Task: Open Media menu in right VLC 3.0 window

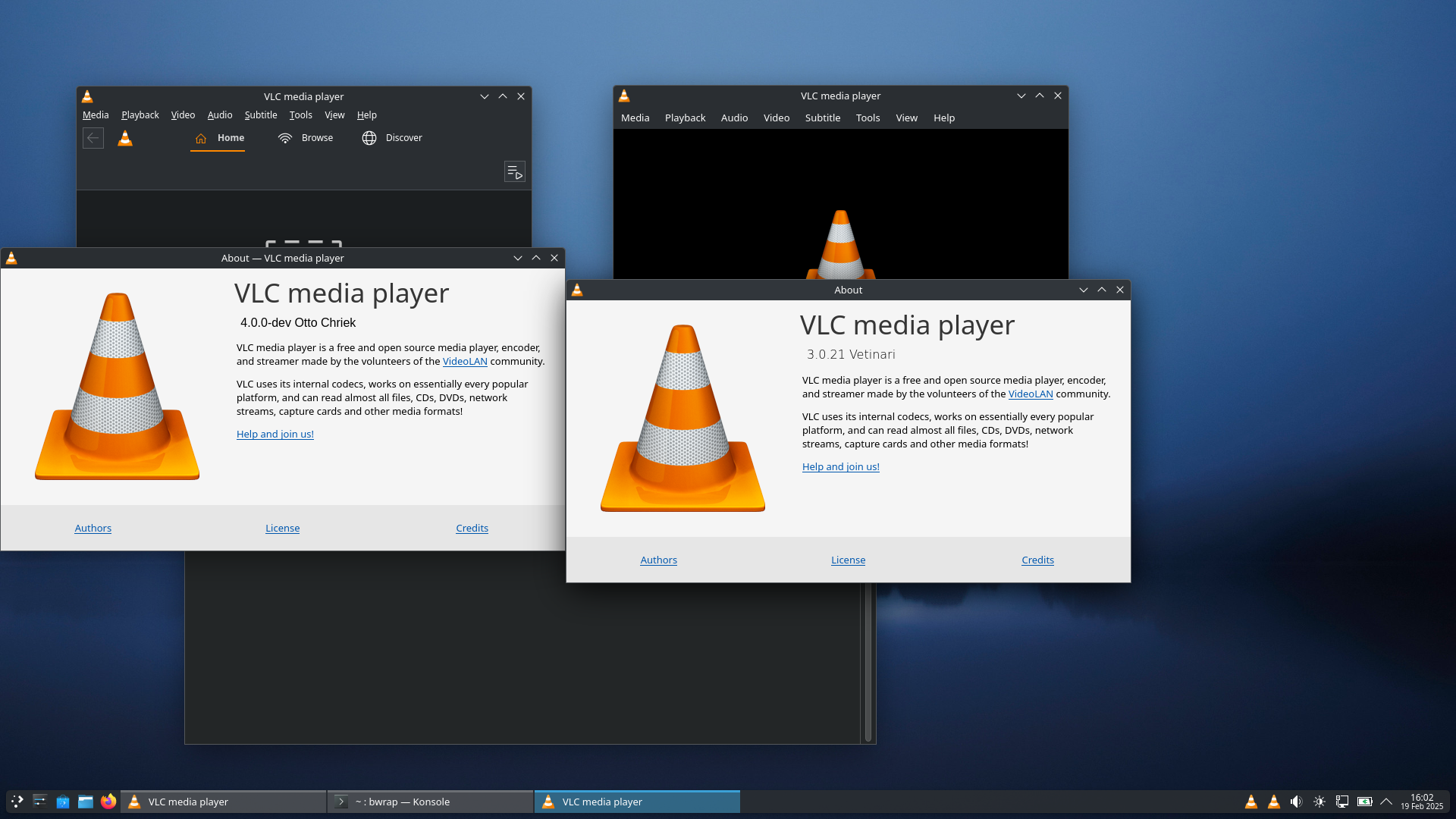Action: click(x=635, y=118)
